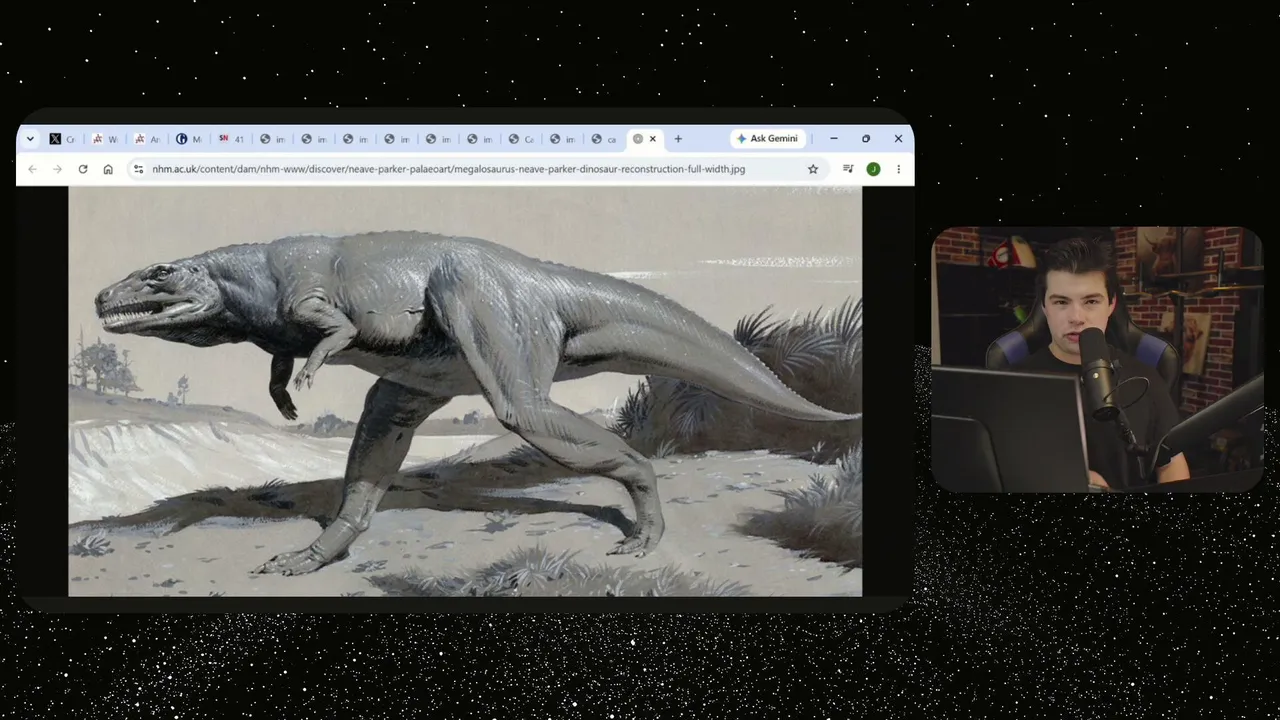Switch to the tab labeled 'M'
Image resolution: width=1280 pixels, height=720 pixels.
point(189,139)
